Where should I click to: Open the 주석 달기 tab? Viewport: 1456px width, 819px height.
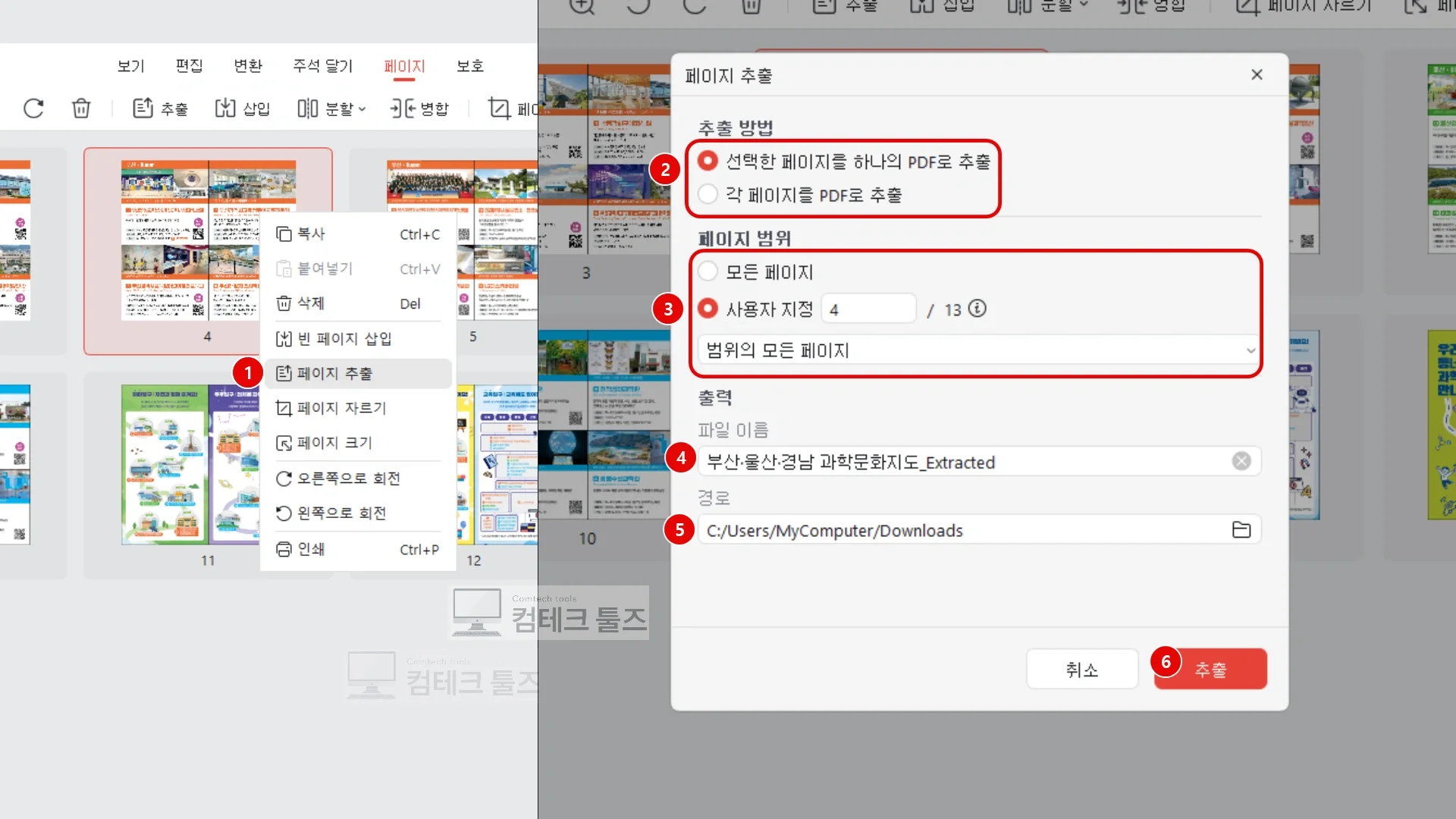(x=323, y=66)
